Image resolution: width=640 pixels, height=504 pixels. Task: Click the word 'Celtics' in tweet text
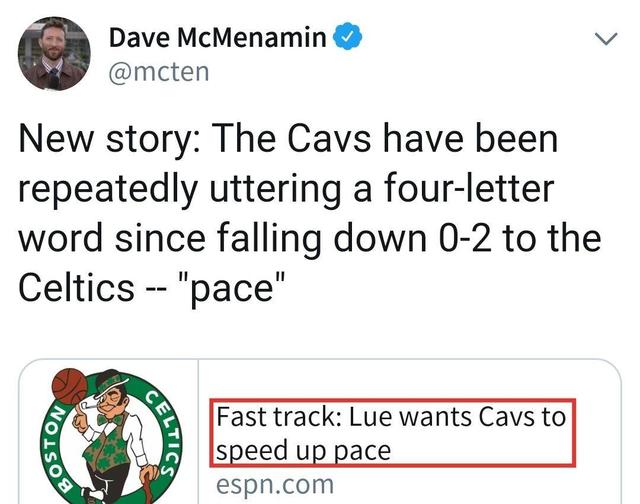tap(76, 288)
